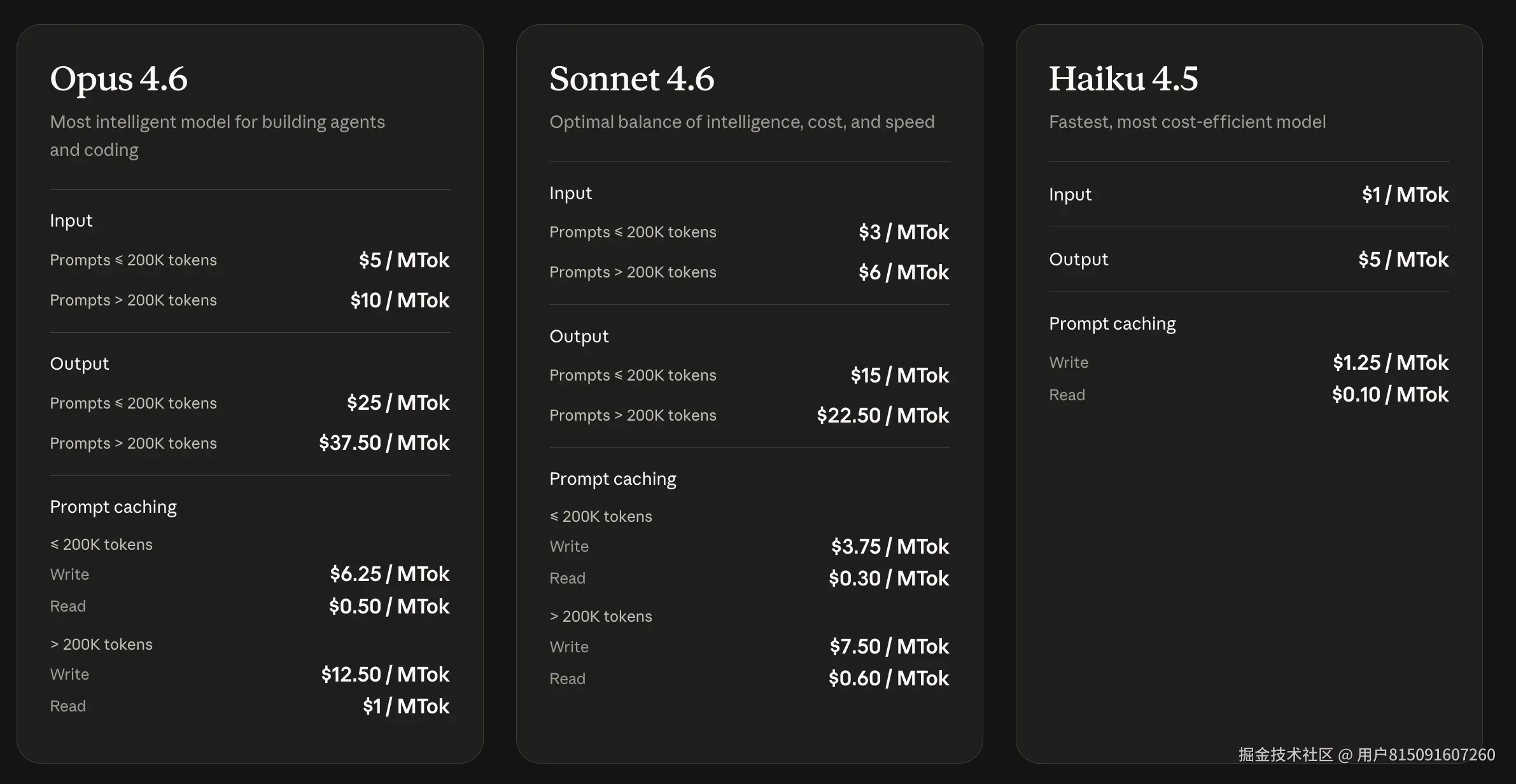1516x784 pixels.
Task: Click the Input label in the Haiku card
Action: tap(1070, 195)
